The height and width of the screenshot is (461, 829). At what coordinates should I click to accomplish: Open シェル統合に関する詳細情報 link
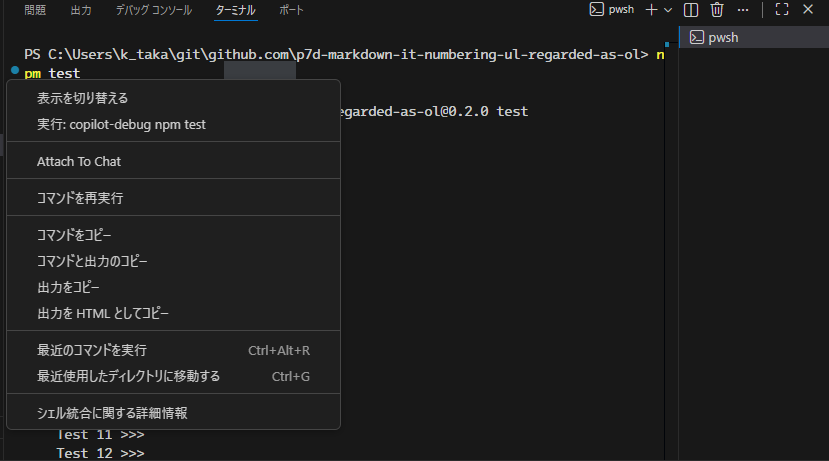pos(112,412)
